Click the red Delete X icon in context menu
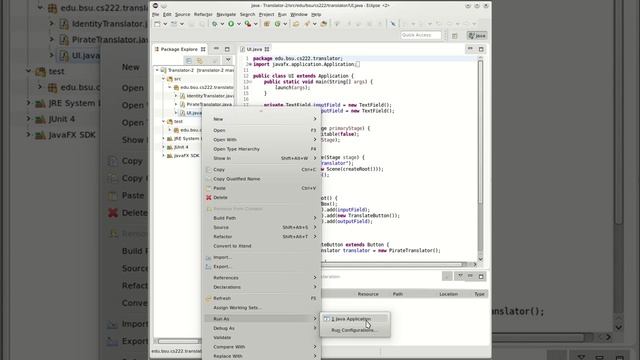The height and width of the screenshot is (360, 640). 209,198
